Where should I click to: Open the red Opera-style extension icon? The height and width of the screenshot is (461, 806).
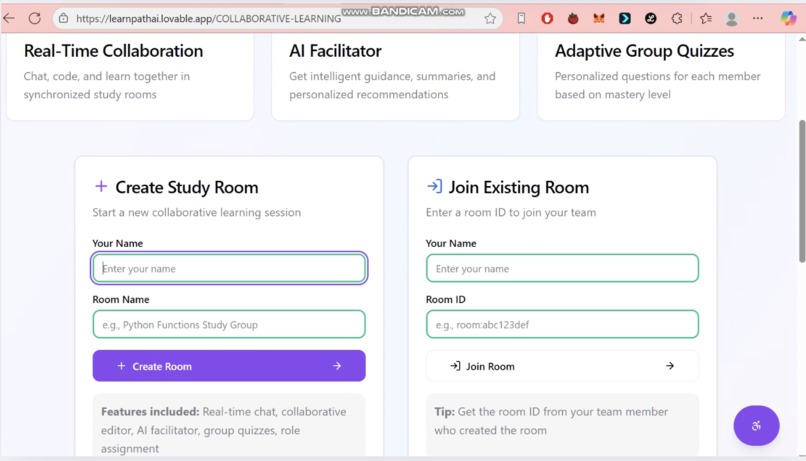pos(547,19)
